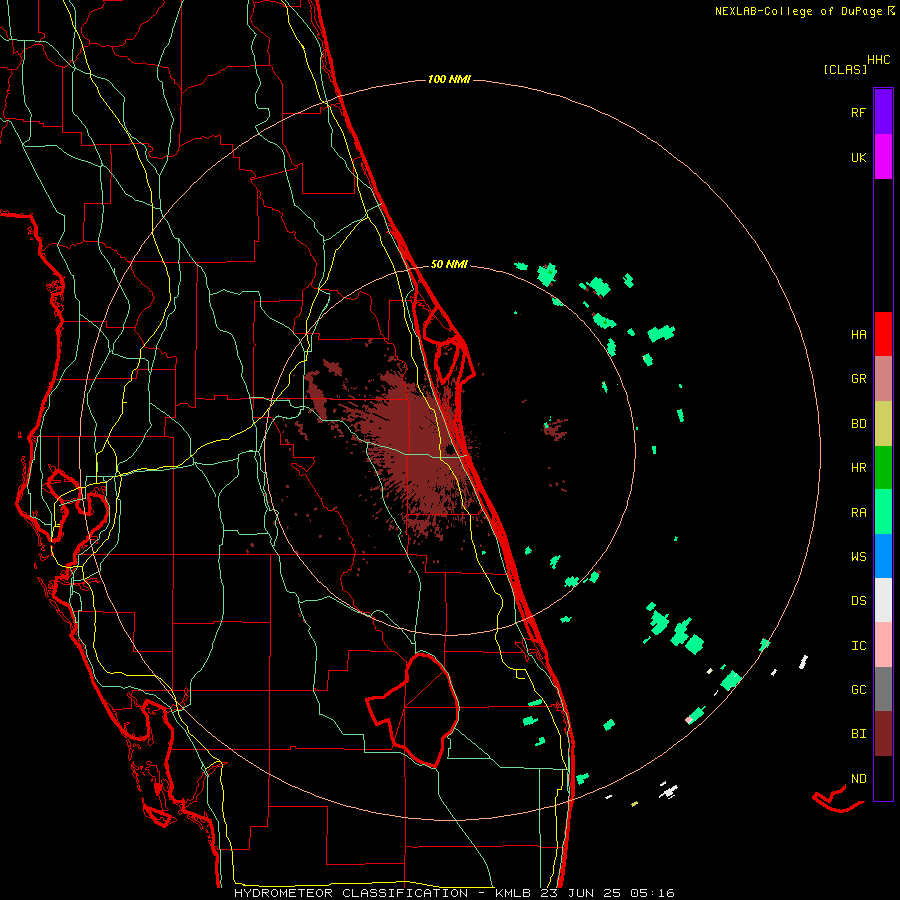Image resolution: width=900 pixels, height=900 pixels.
Task: Click the UK magenta legend swatch
Action: tap(883, 157)
